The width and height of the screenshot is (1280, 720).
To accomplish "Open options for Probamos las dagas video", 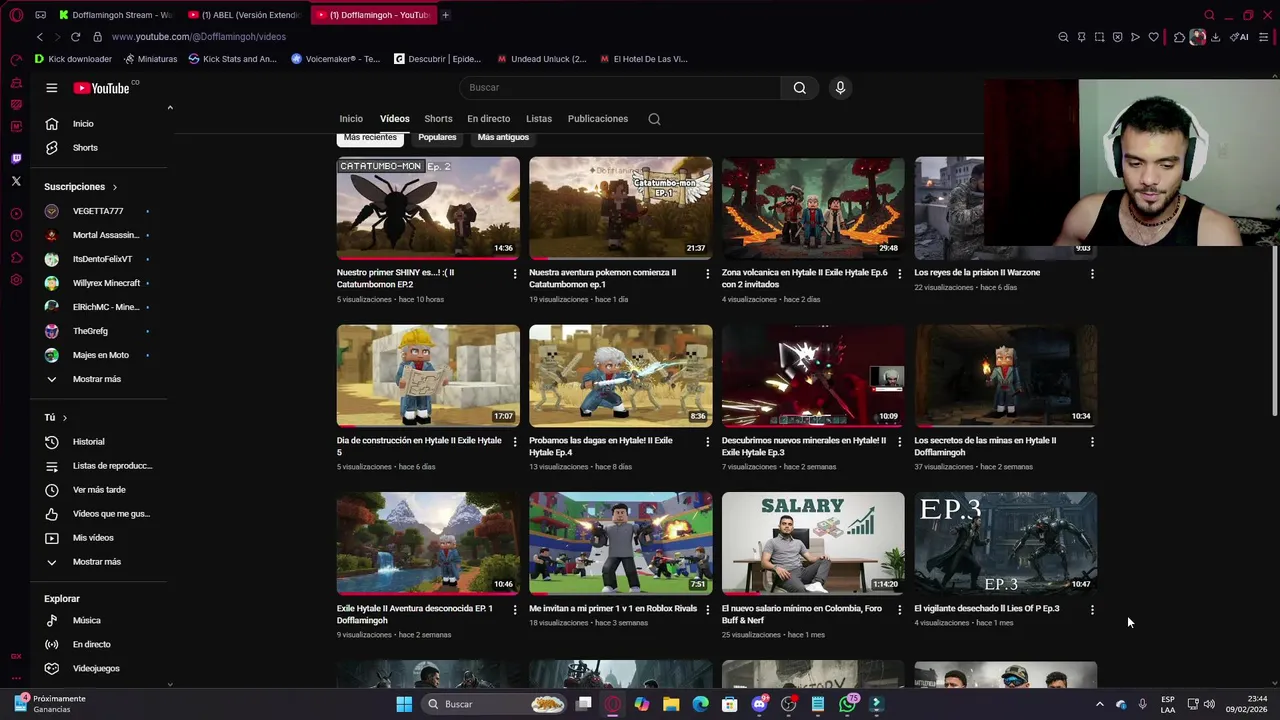I will pos(707,442).
